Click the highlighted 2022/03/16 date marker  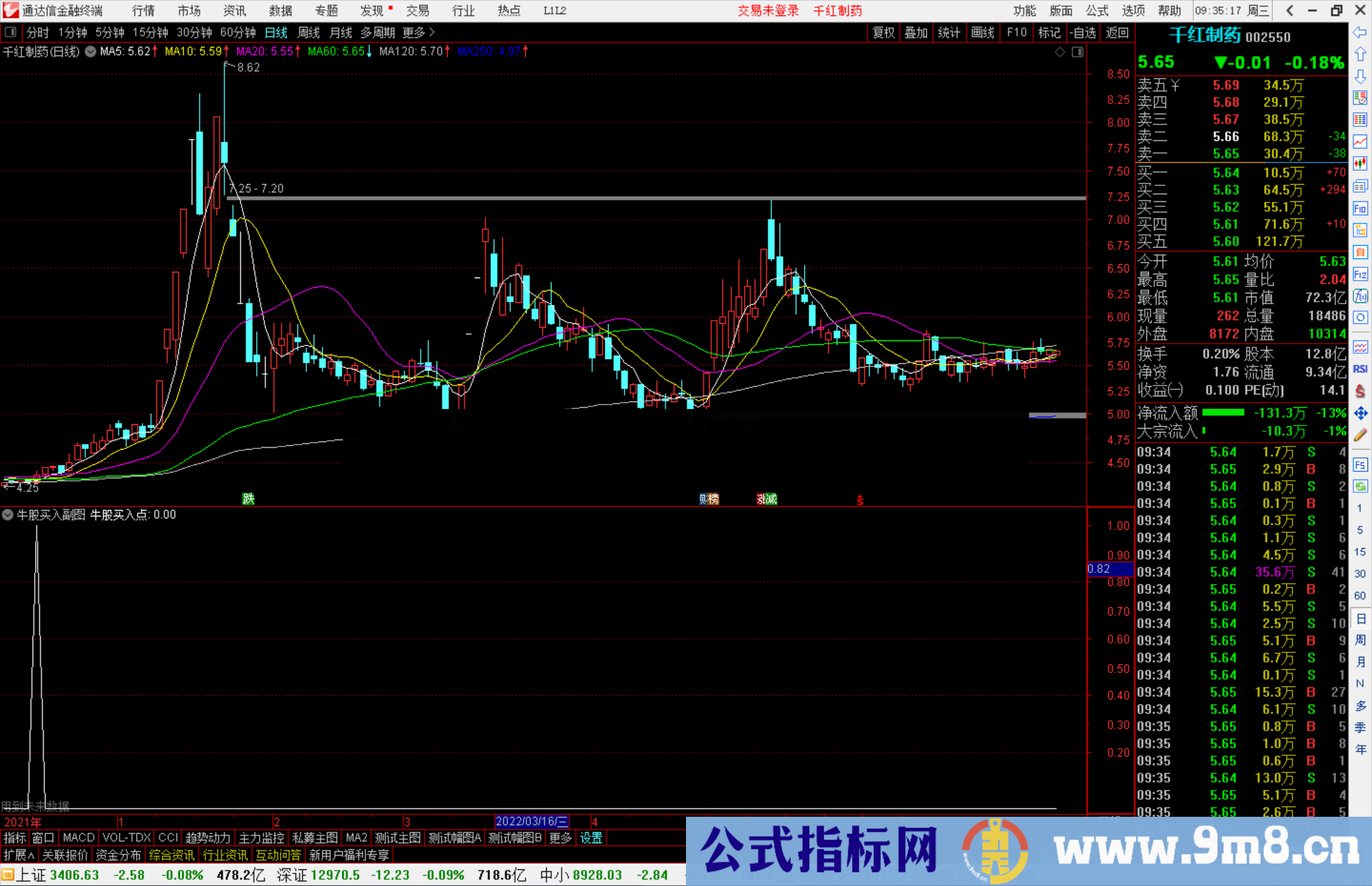pyautogui.click(x=534, y=821)
